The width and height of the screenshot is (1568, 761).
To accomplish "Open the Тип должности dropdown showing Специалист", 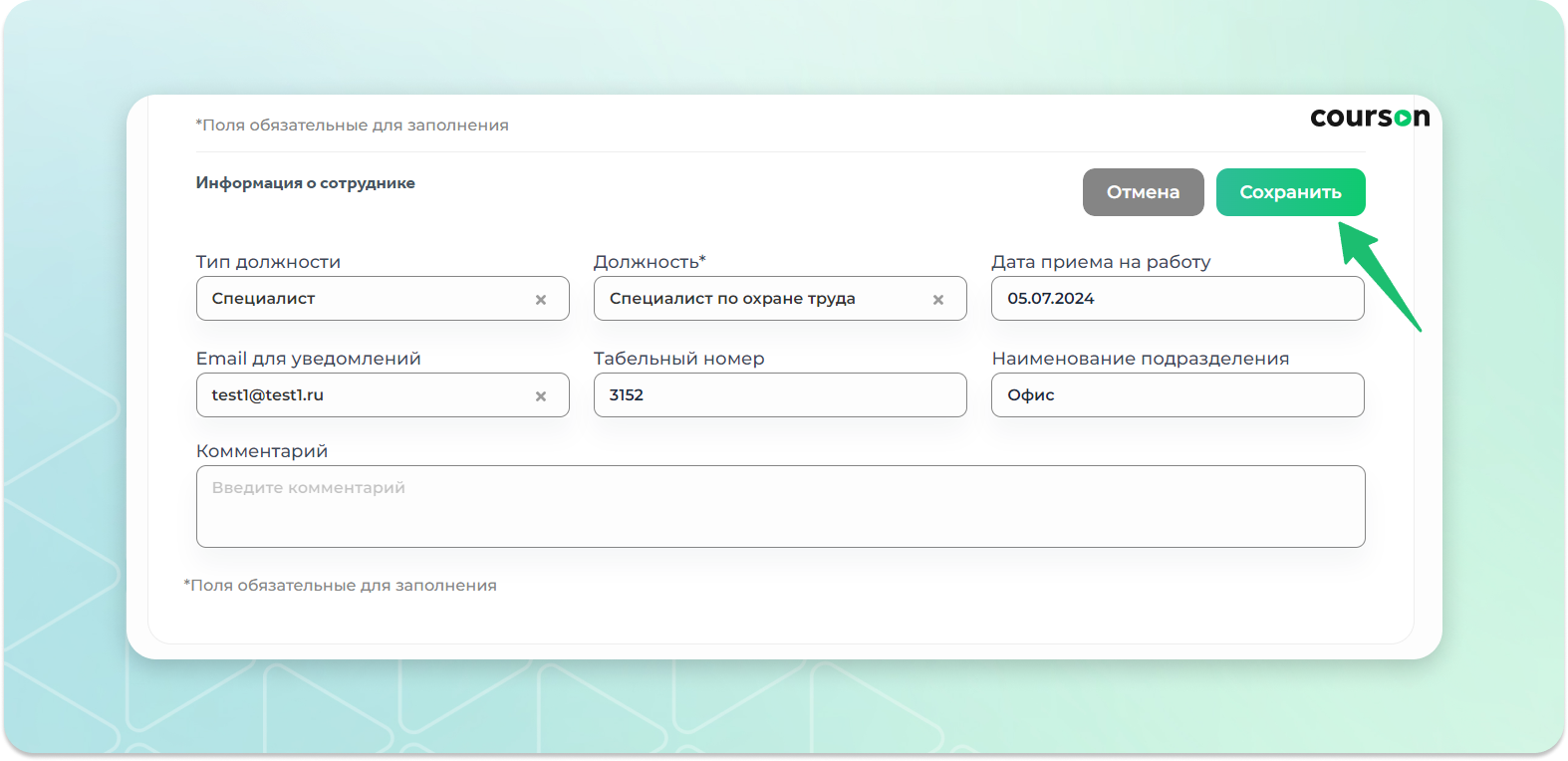I will click(369, 299).
